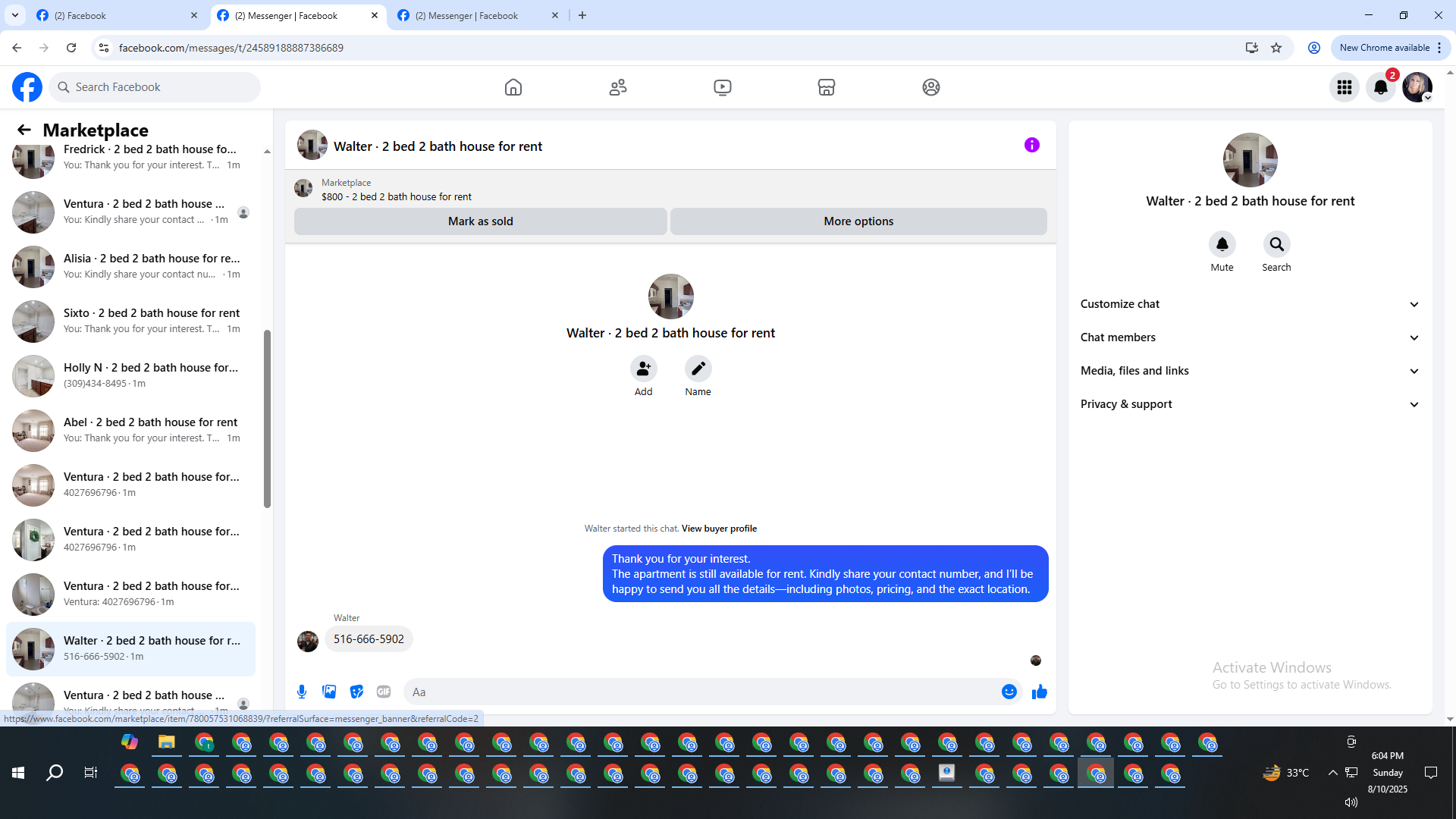1456x819 pixels.
Task: Open the GIF picker icon
Action: (384, 692)
